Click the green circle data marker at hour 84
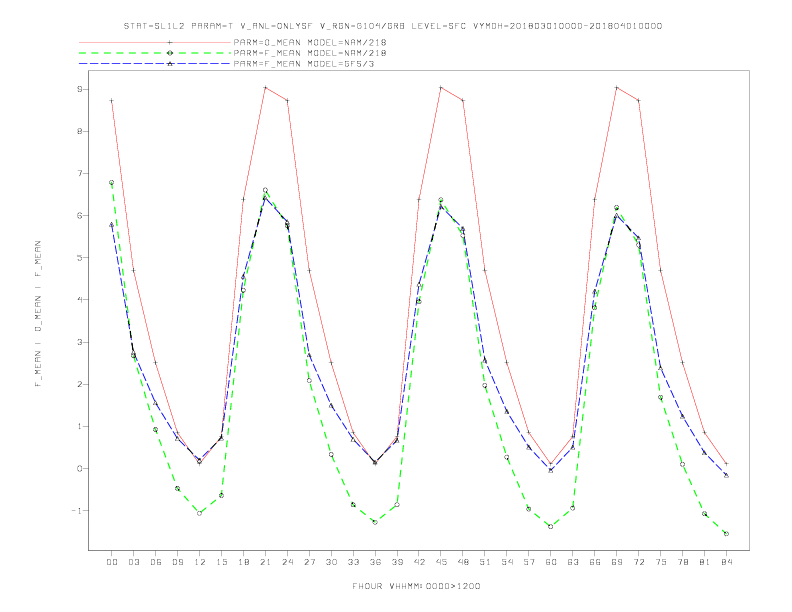The width and height of the screenshot is (792, 612). [x=726, y=534]
